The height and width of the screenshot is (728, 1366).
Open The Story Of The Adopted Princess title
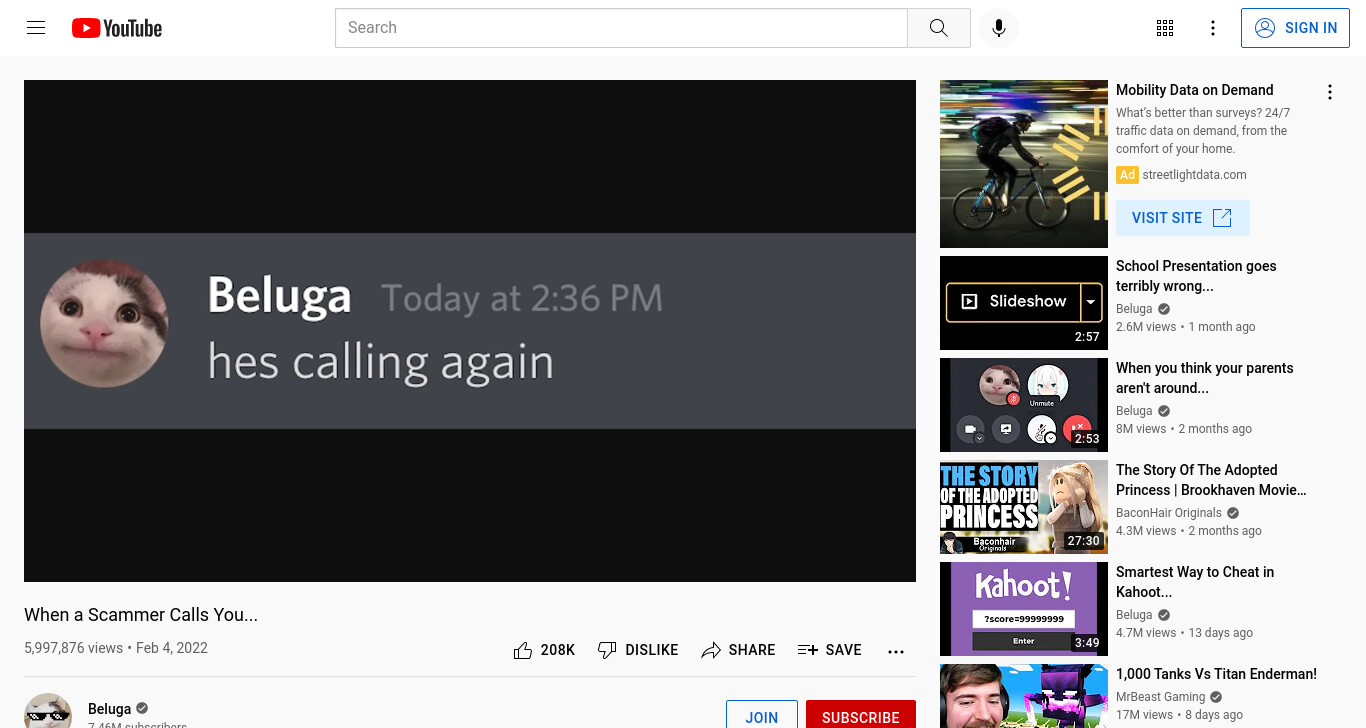pos(1211,480)
